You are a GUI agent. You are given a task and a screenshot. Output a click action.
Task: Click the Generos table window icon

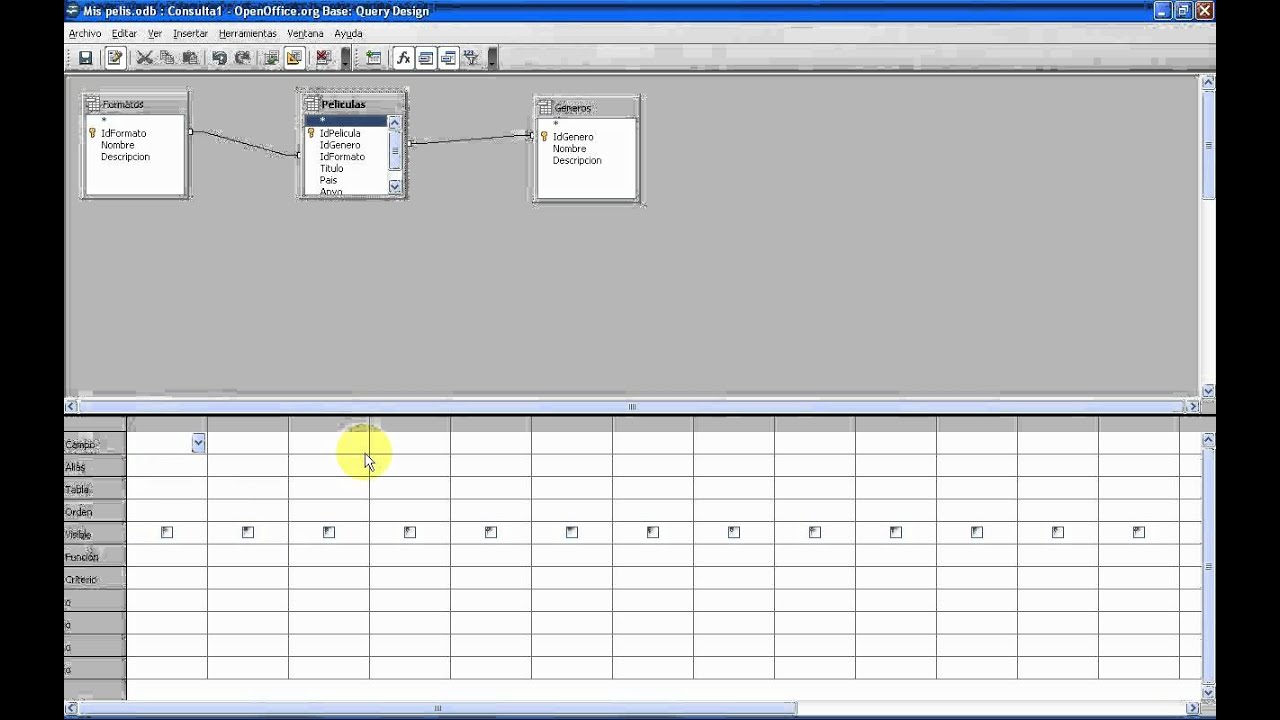point(545,108)
